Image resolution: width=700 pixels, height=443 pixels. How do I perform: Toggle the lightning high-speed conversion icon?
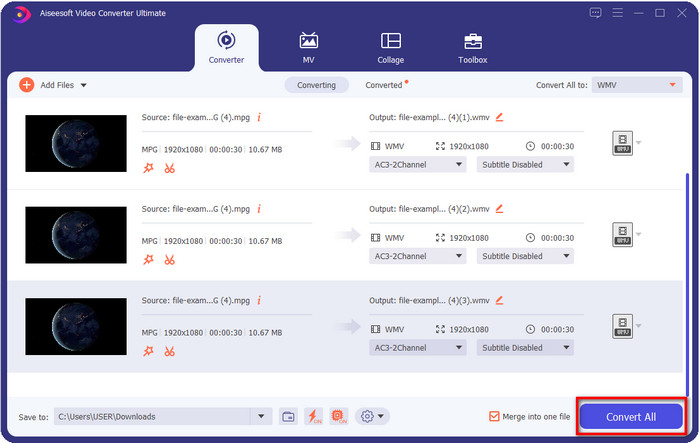(313, 417)
